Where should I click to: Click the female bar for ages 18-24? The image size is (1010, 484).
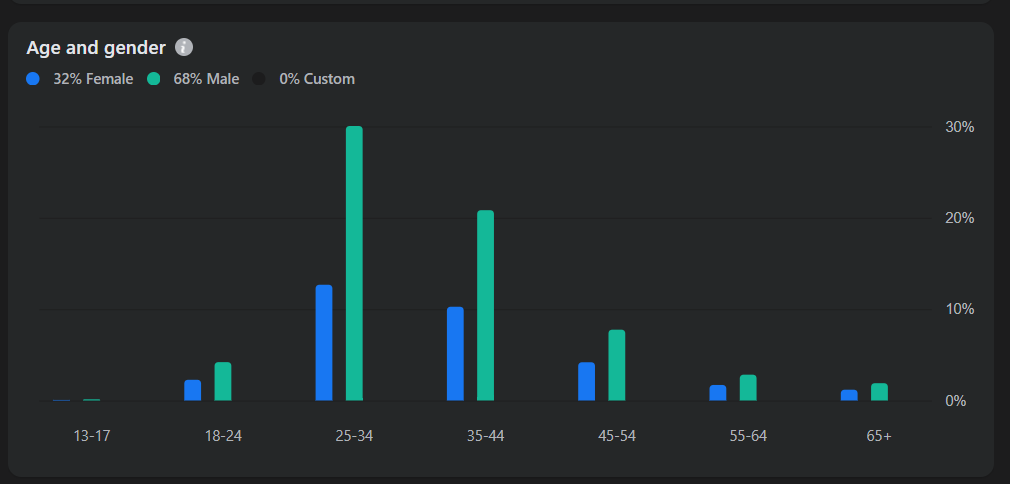pyautogui.click(x=193, y=391)
